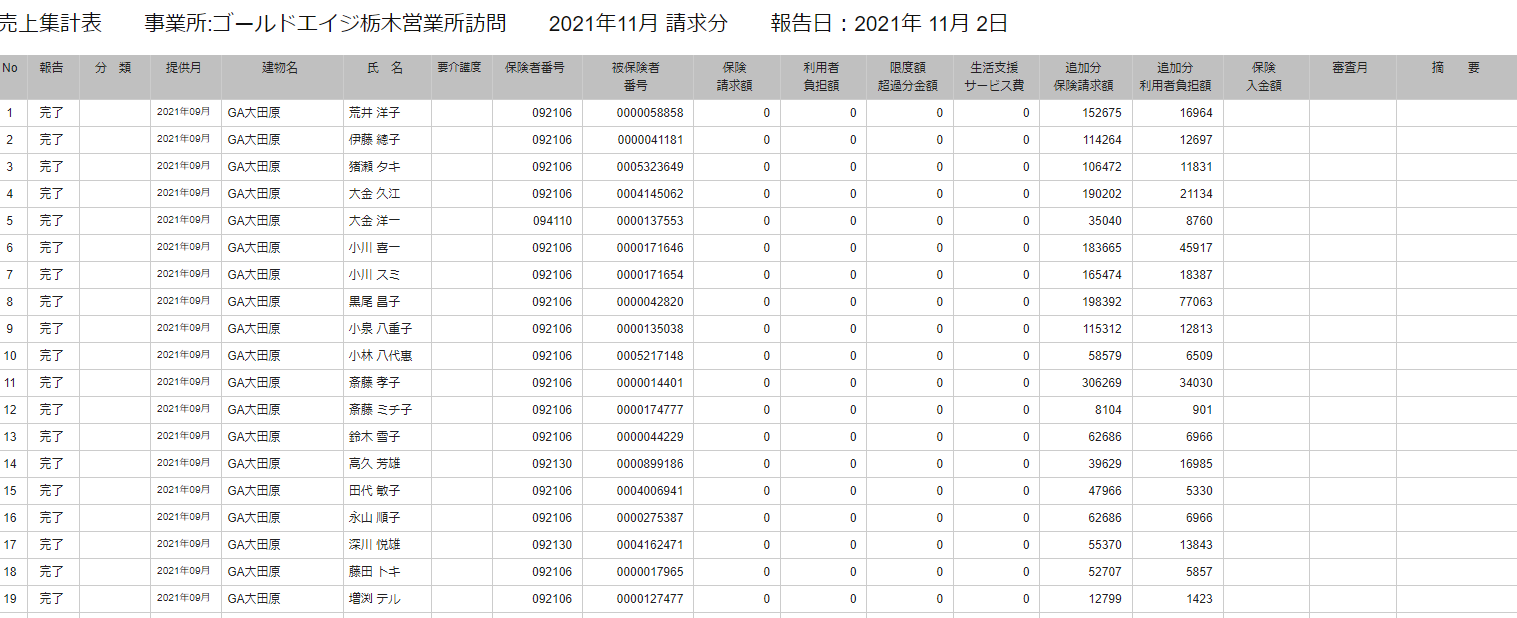Click the insurer number 094110 cell
1517x618 pixels.
[552, 221]
